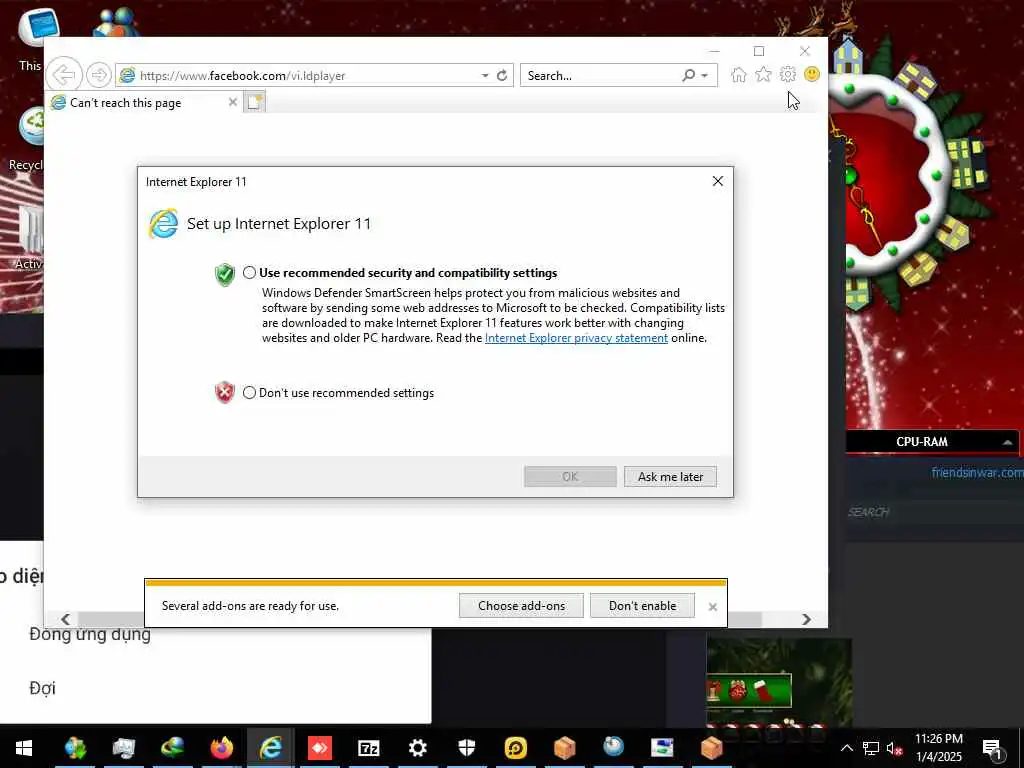Click the Internet Explorer forward arrow
This screenshot has width=1024, height=768.
[99, 75]
